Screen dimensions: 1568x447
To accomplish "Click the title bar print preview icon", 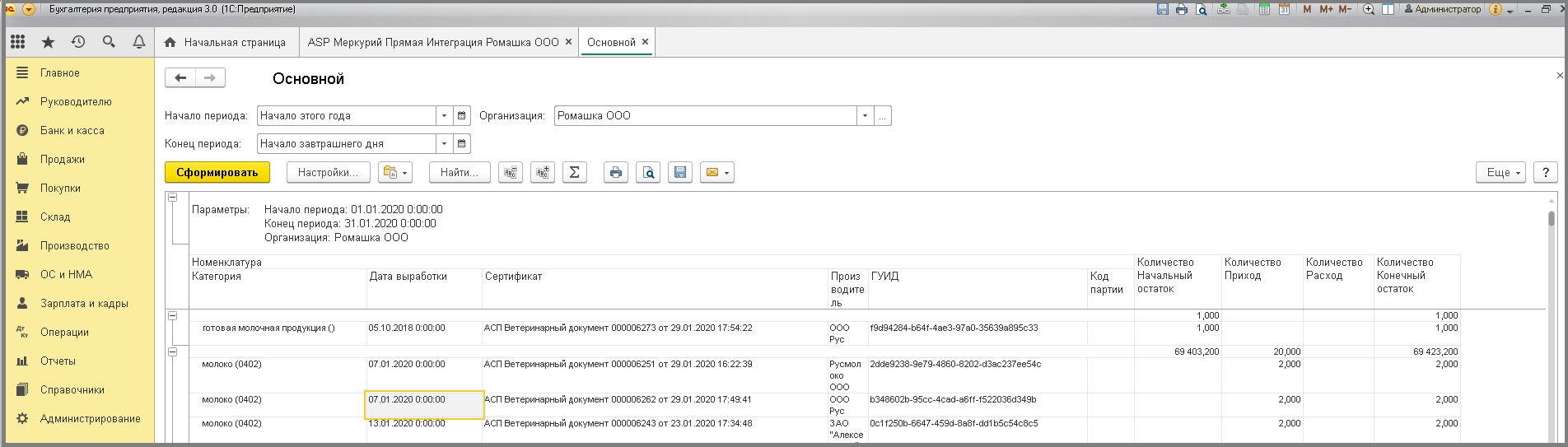I will tap(1202, 9).
